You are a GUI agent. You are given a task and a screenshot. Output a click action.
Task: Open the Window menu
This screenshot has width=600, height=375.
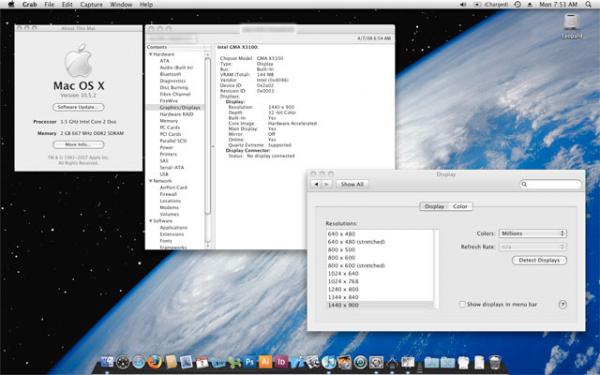[121, 4]
